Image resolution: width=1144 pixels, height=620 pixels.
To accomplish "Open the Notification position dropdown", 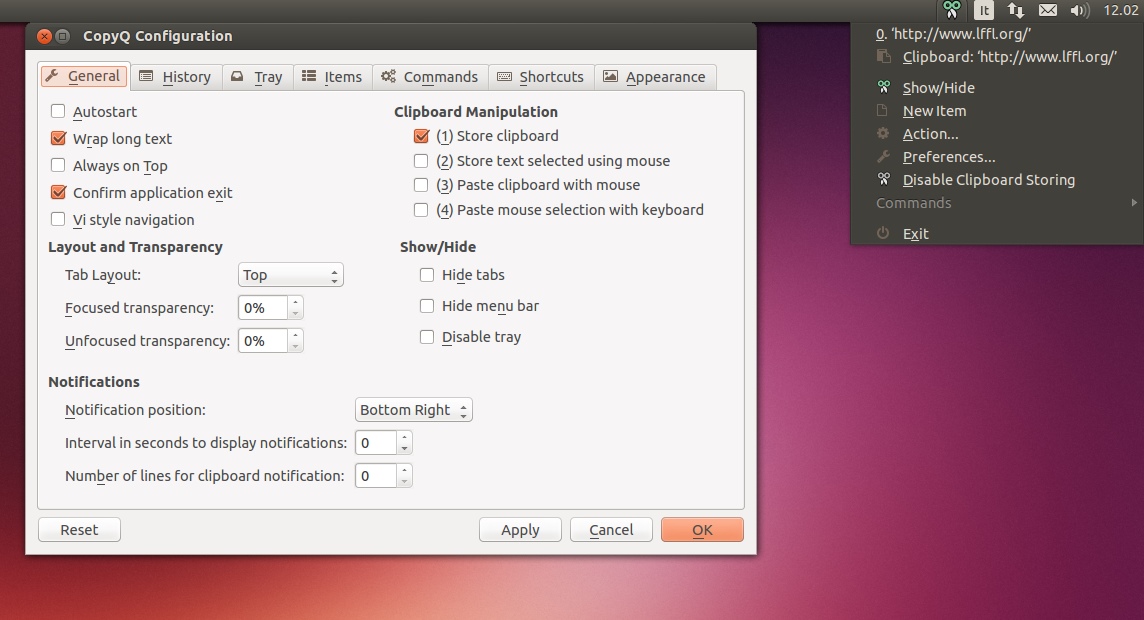I will pos(414,409).
